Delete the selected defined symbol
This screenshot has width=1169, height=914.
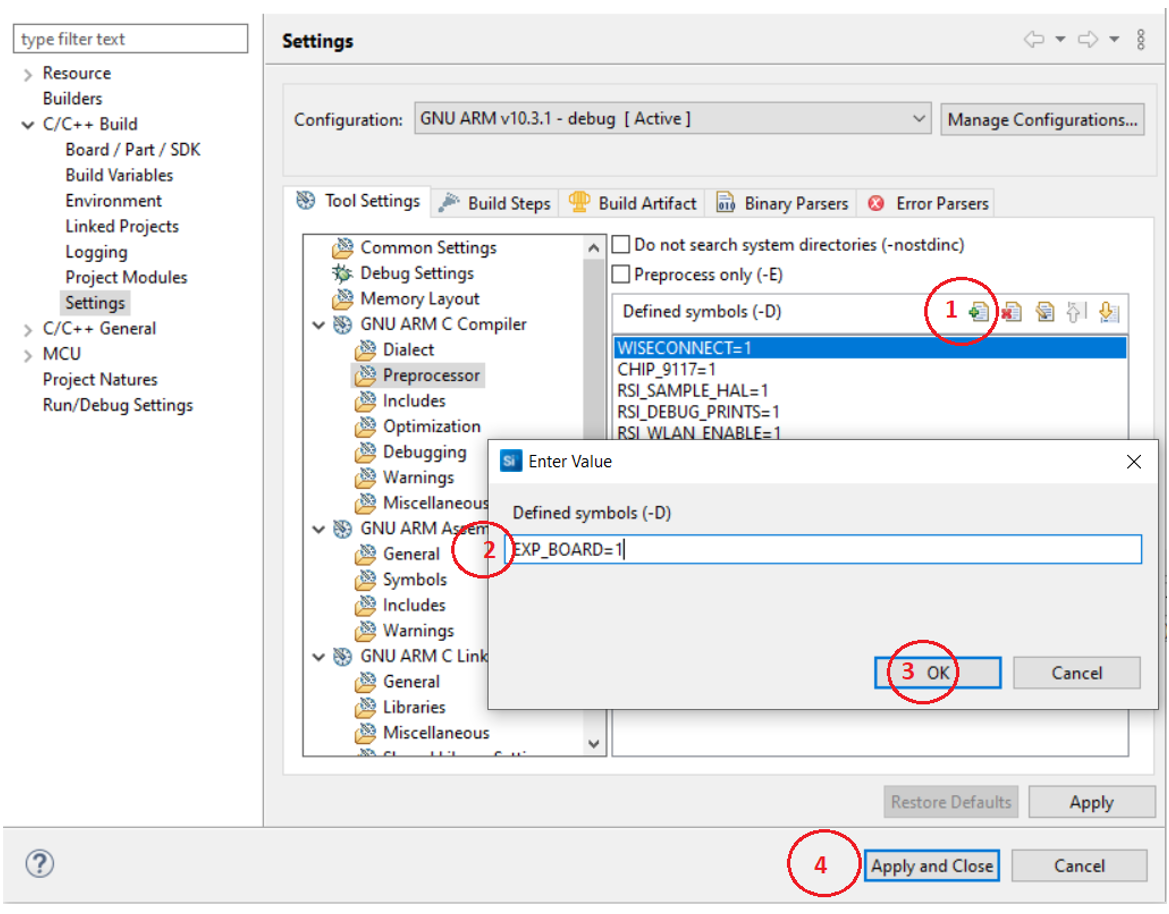pyautogui.click(x=1011, y=312)
